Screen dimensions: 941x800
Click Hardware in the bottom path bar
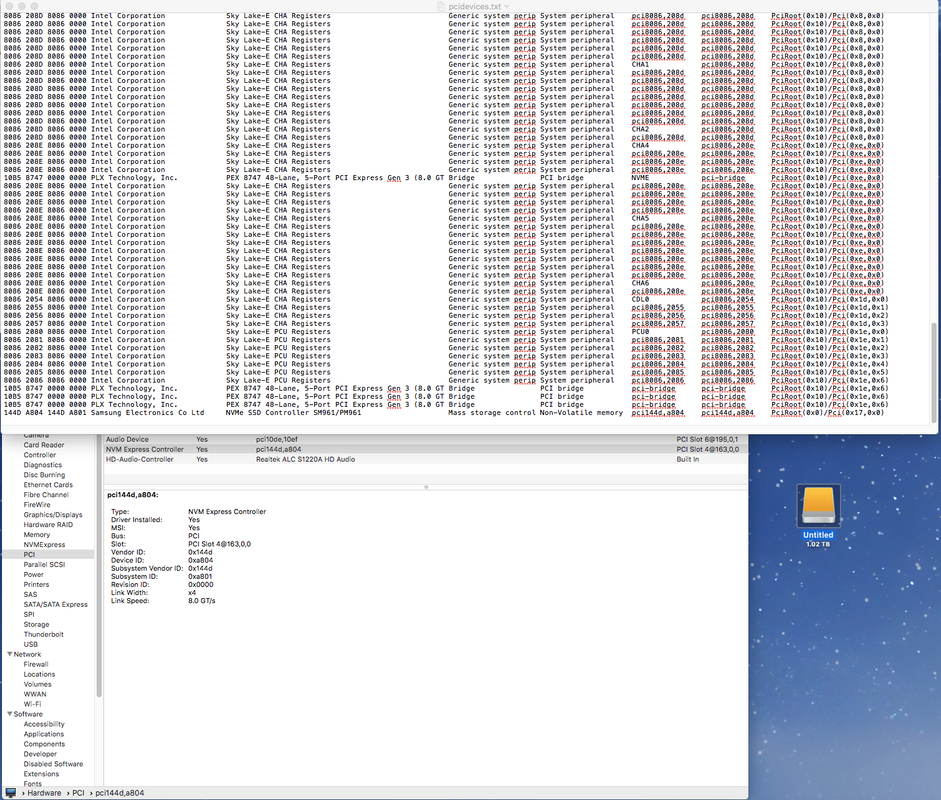pyautogui.click(x=44, y=793)
